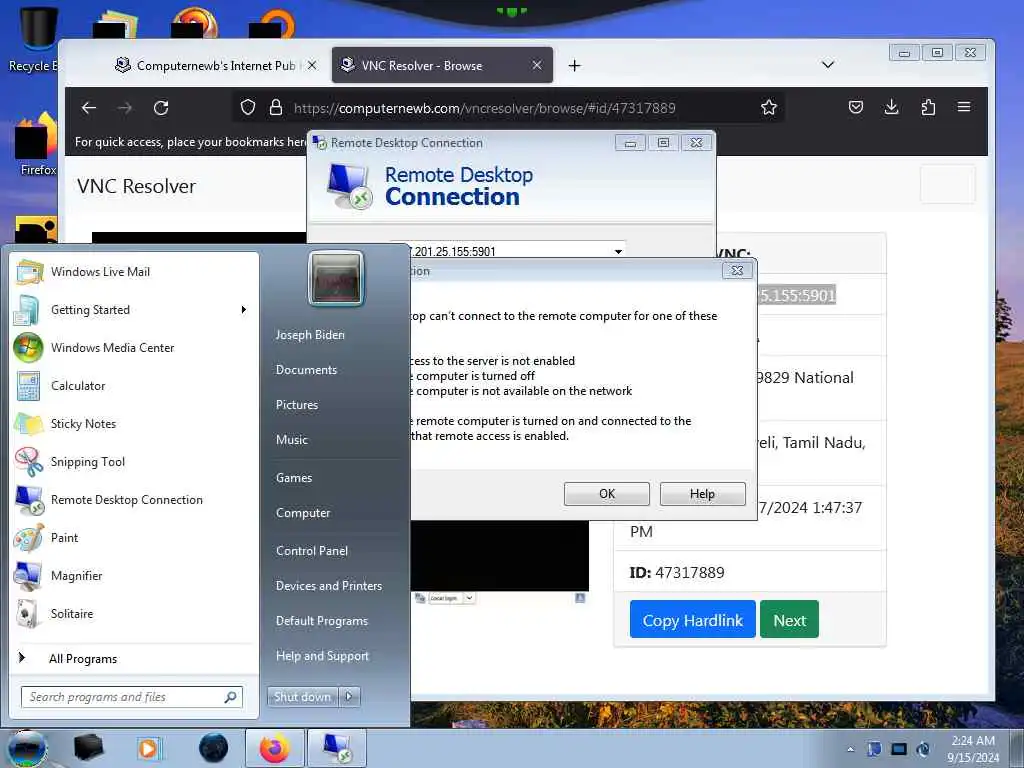
Task: Open Pictures folder in Start menu
Action: point(296,405)
